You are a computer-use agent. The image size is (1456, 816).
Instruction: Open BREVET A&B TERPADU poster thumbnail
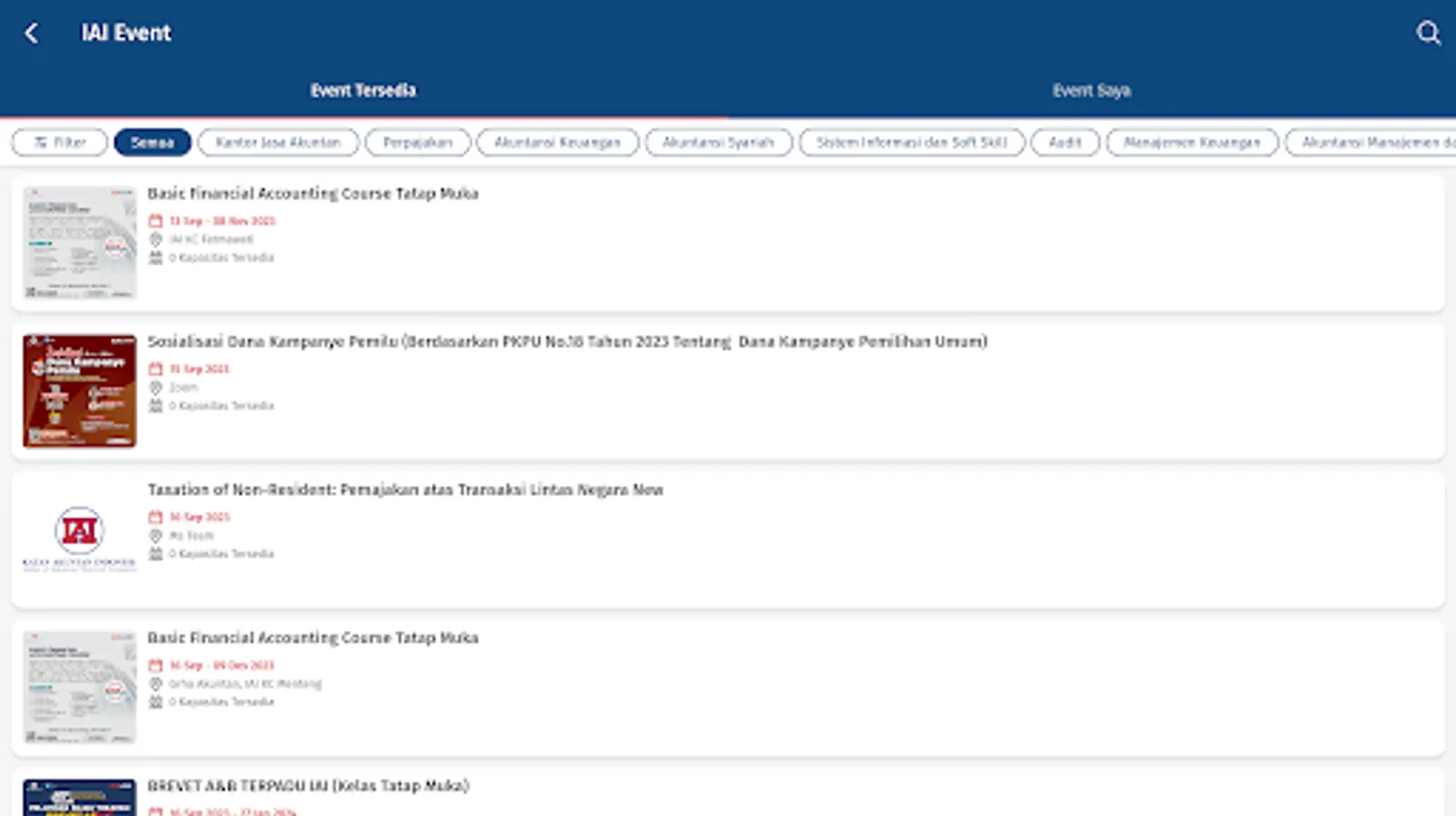(80, 798)
